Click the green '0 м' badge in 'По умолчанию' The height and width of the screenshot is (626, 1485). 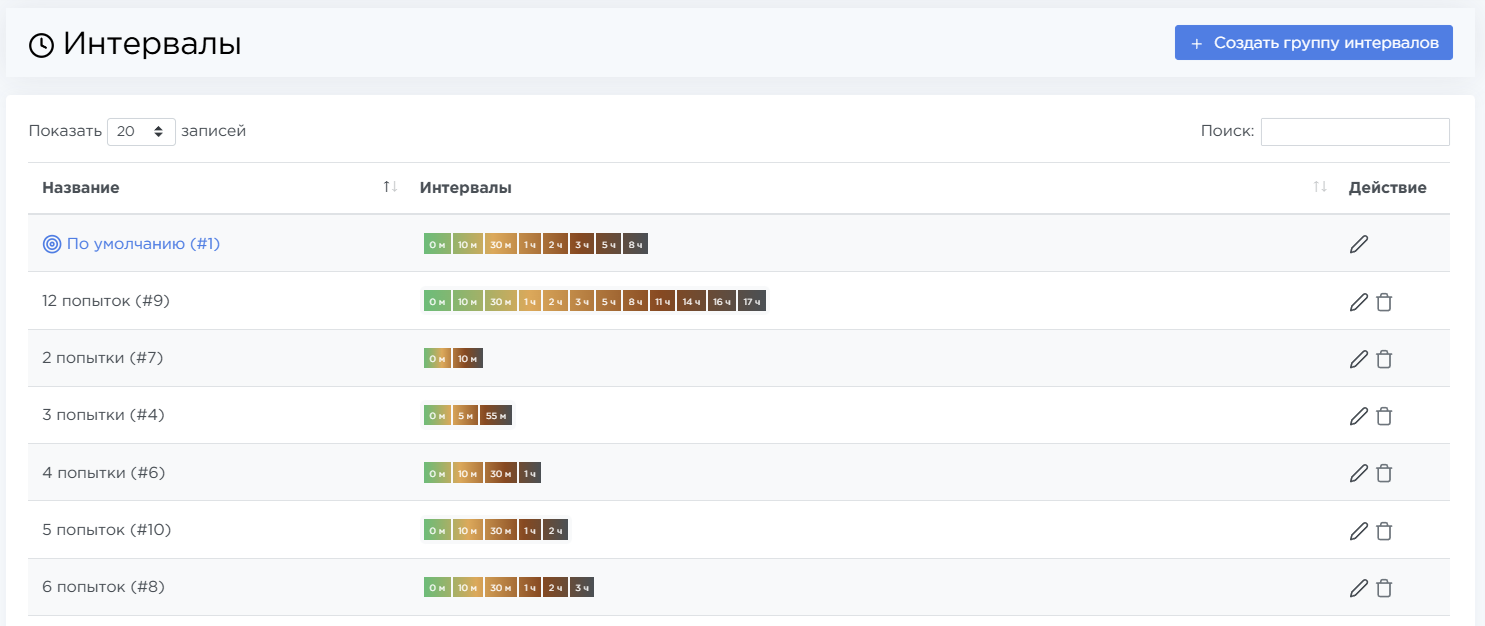tap(437, 244)
